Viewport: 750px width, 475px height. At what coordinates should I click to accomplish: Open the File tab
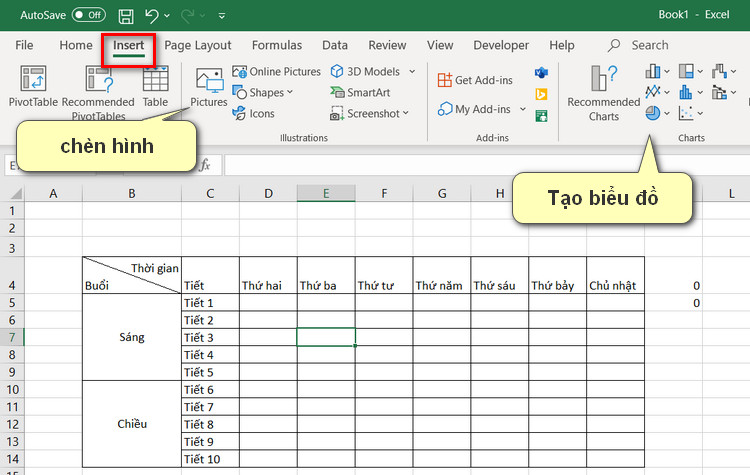(x=24, y=45)
